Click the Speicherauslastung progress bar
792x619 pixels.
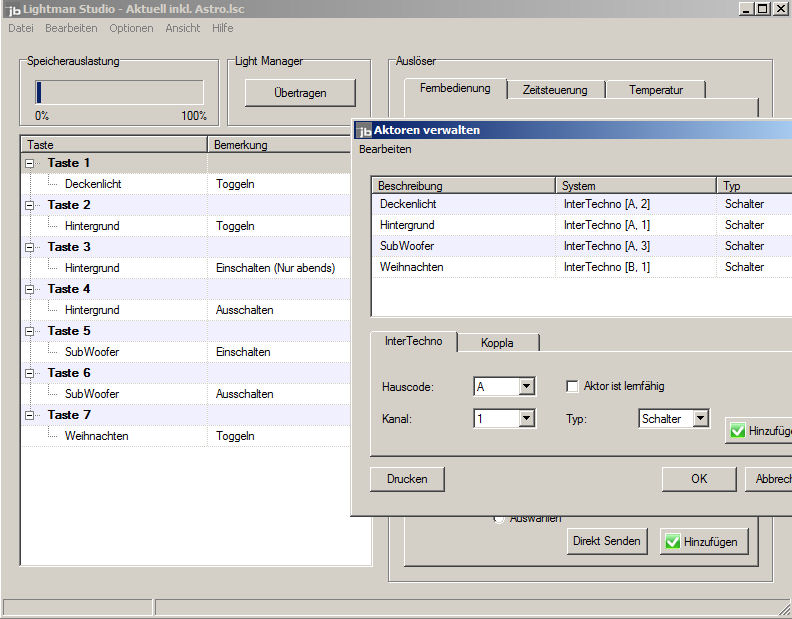tap(120, 93)
